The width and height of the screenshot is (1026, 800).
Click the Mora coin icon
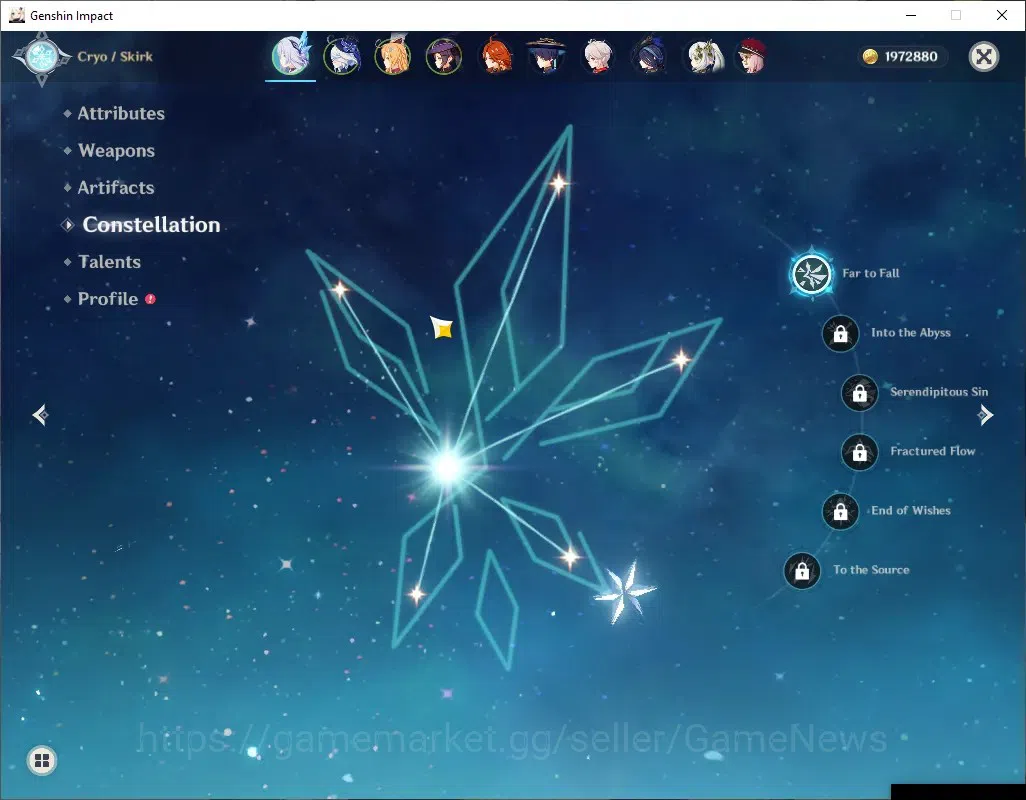870,57
